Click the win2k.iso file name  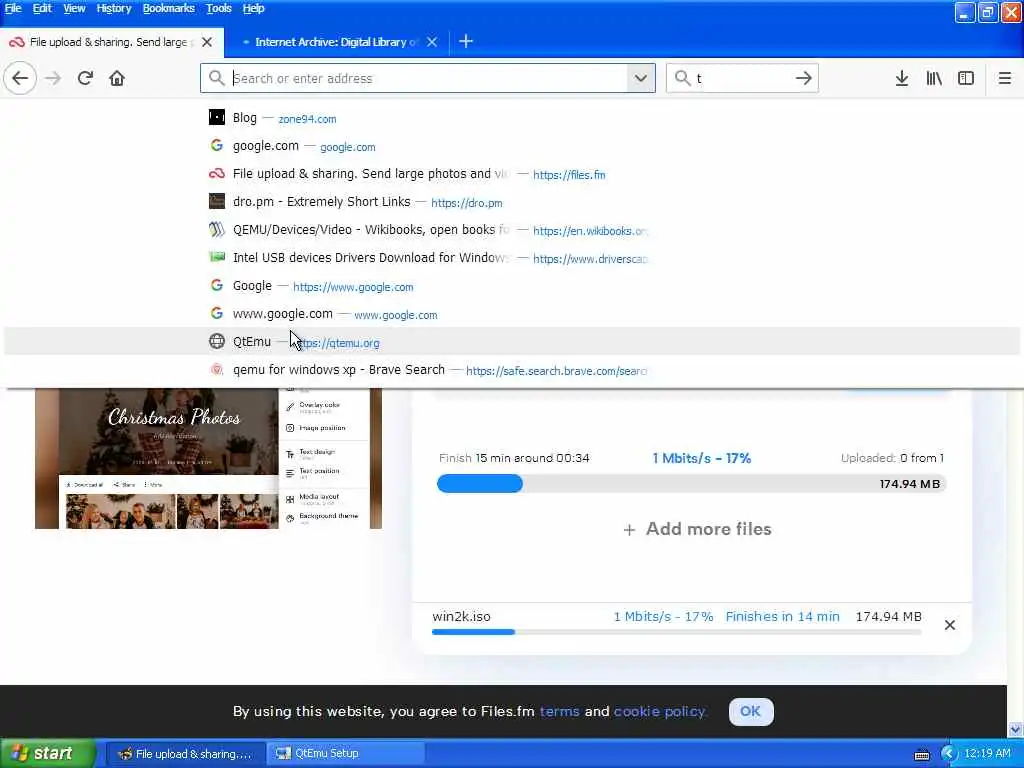tap(461, 616)
